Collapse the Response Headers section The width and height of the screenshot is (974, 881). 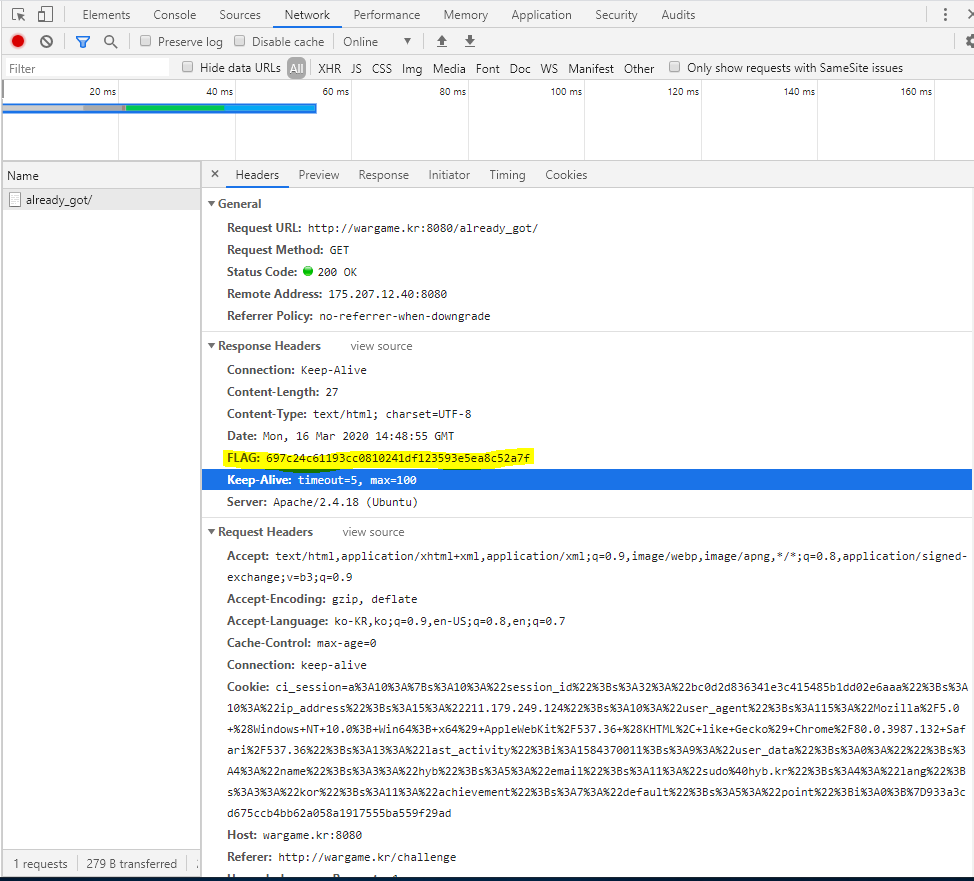211,345
